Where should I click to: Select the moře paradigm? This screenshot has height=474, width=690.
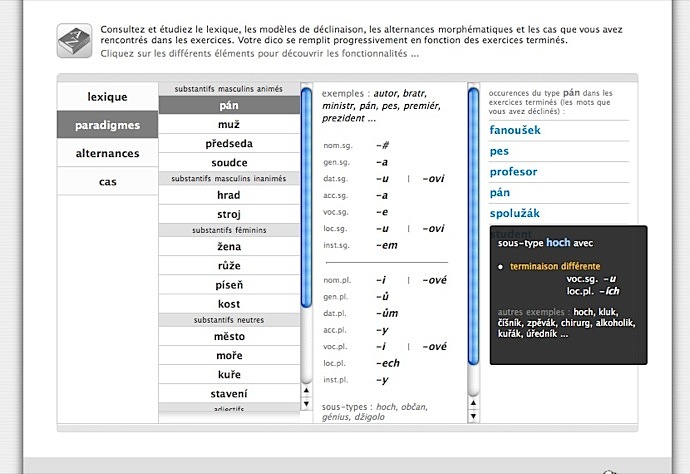229,355
